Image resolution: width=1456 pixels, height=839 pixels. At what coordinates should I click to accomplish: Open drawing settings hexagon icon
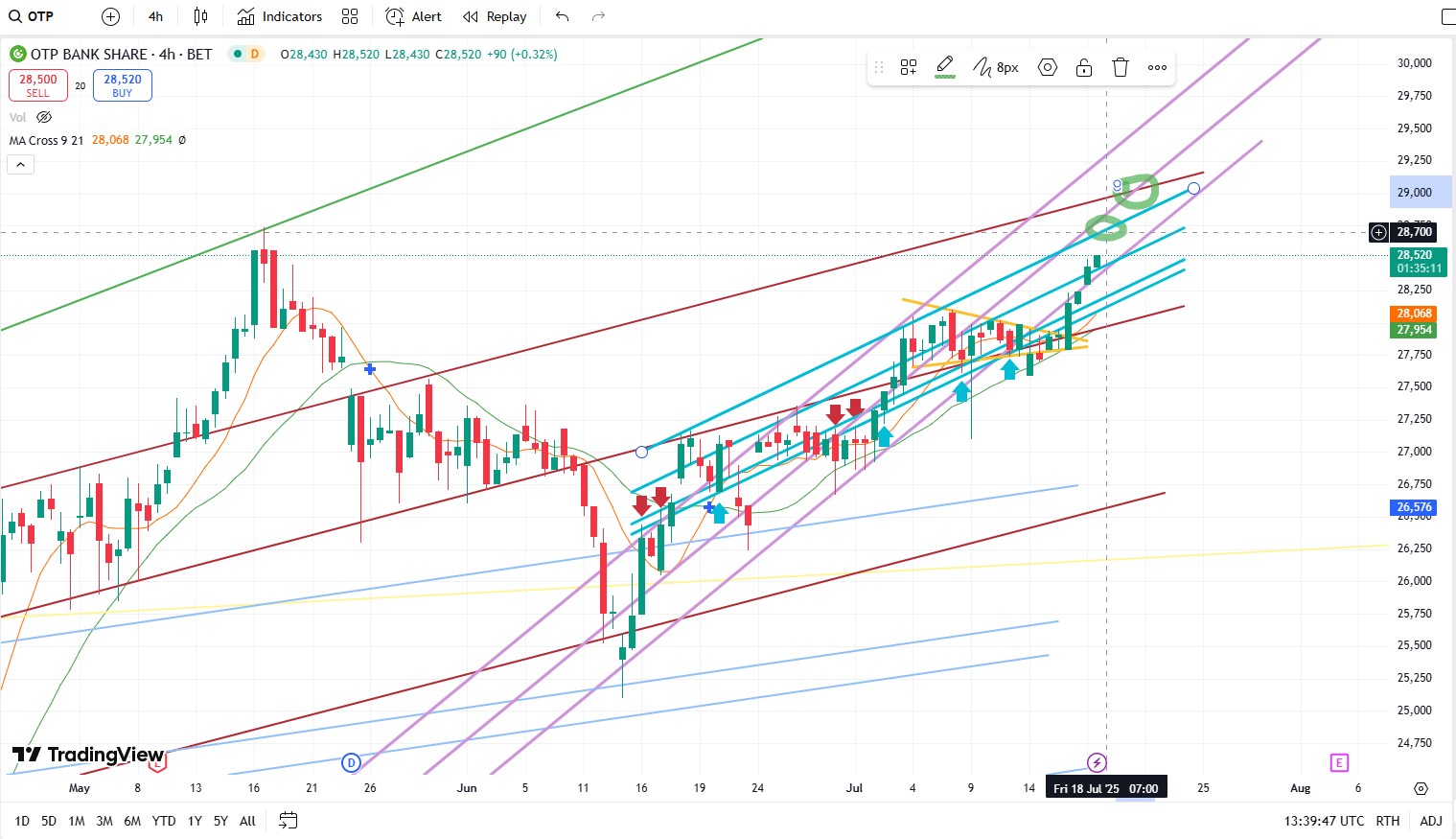tap(1048, 67)
